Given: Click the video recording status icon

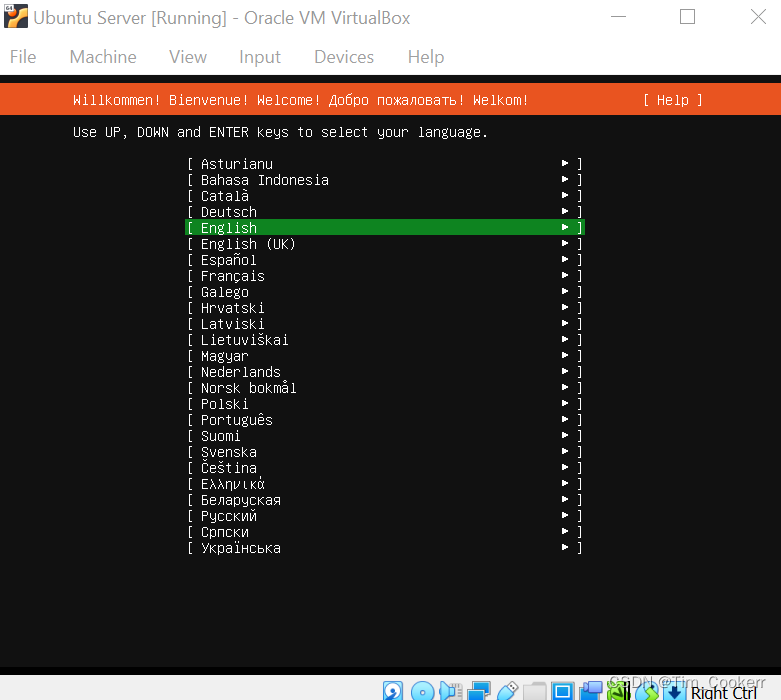Looking at the screenshot, I should pos(591,691).
